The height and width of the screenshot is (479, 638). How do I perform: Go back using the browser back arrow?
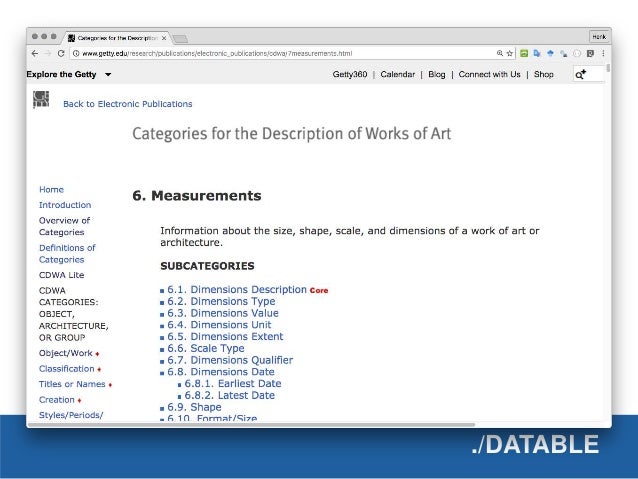[x=35, y=53]
